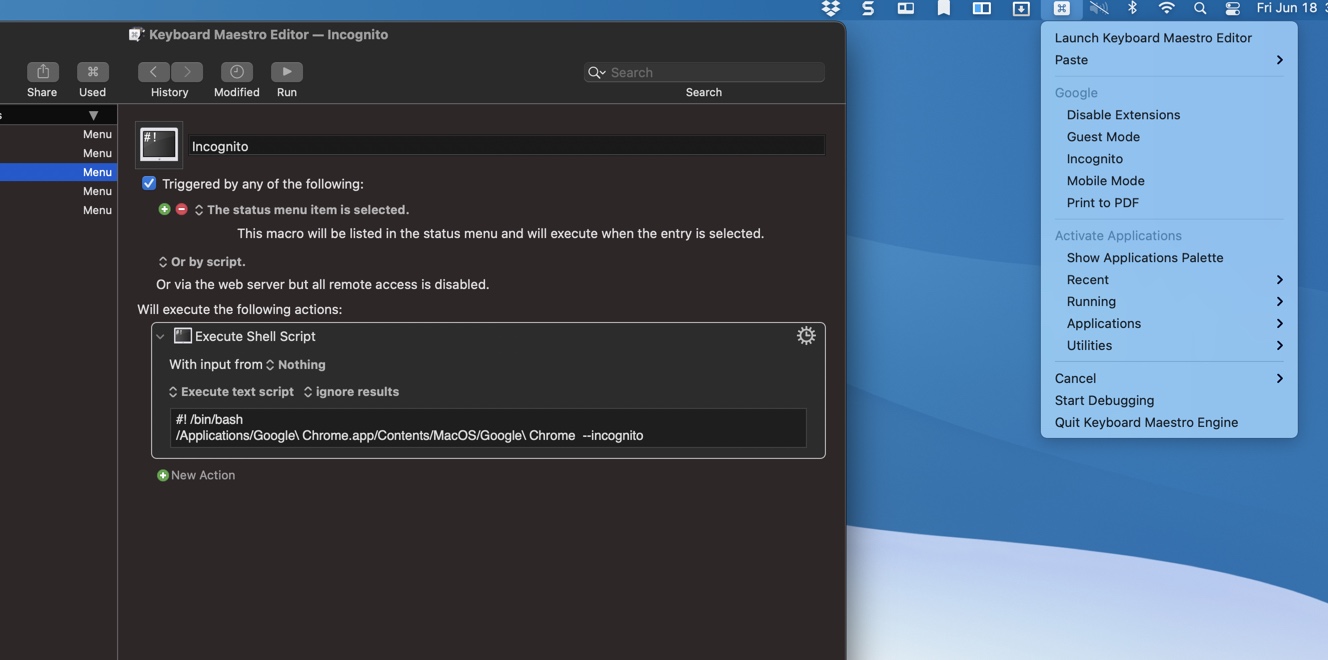Expand the Utilities submenu
The height and width of the screenshot is (660, 1328).
[1168, 346]
